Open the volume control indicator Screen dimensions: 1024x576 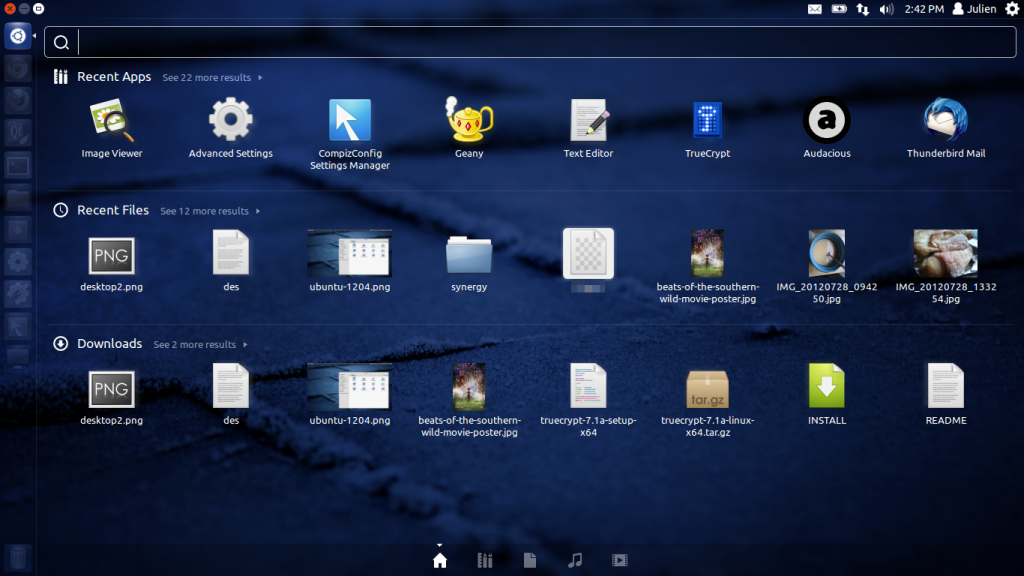pos(886,9)
